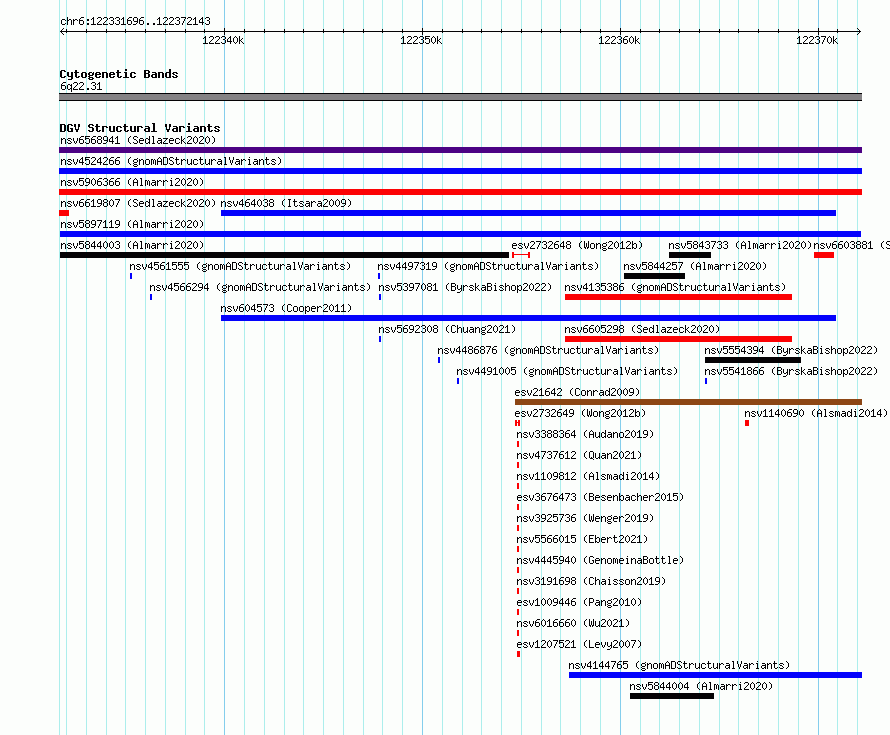Click the nsv5906366 (Almarri2020) red bar
The width and height of the screenshot is (890, 735).
(460, 192)
